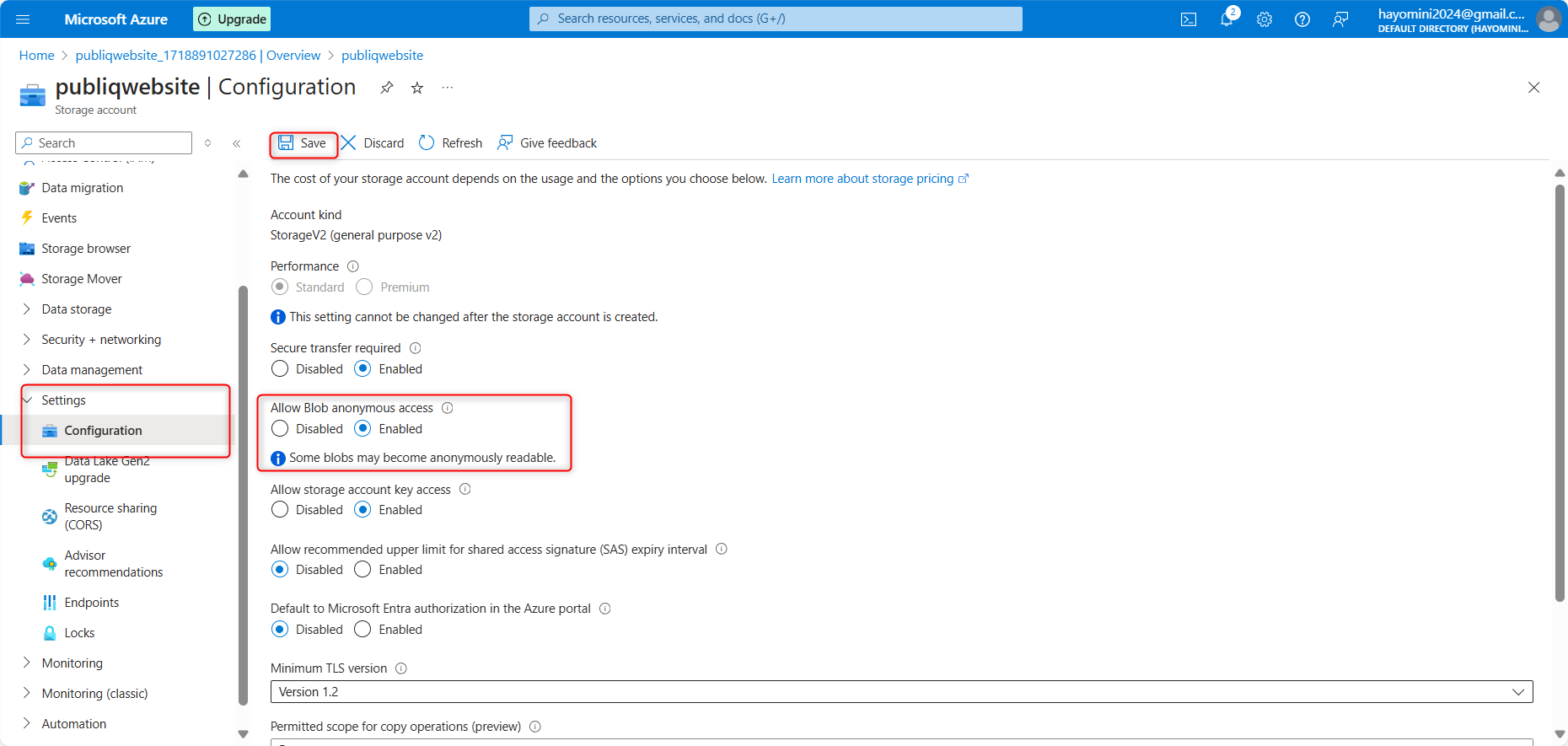Click the publiqwebsite breadcrumb link

click(382, 56)
